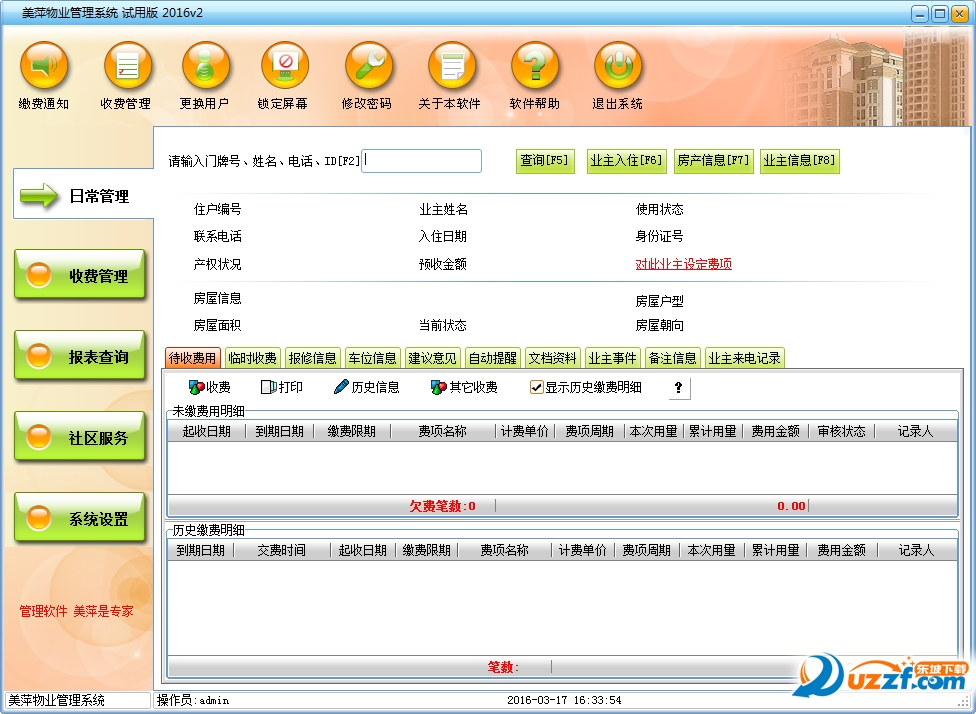Click the 管理软件 美萍是专家 slogan text
This screenshot has height=714, width=976.
pos(77,611)
